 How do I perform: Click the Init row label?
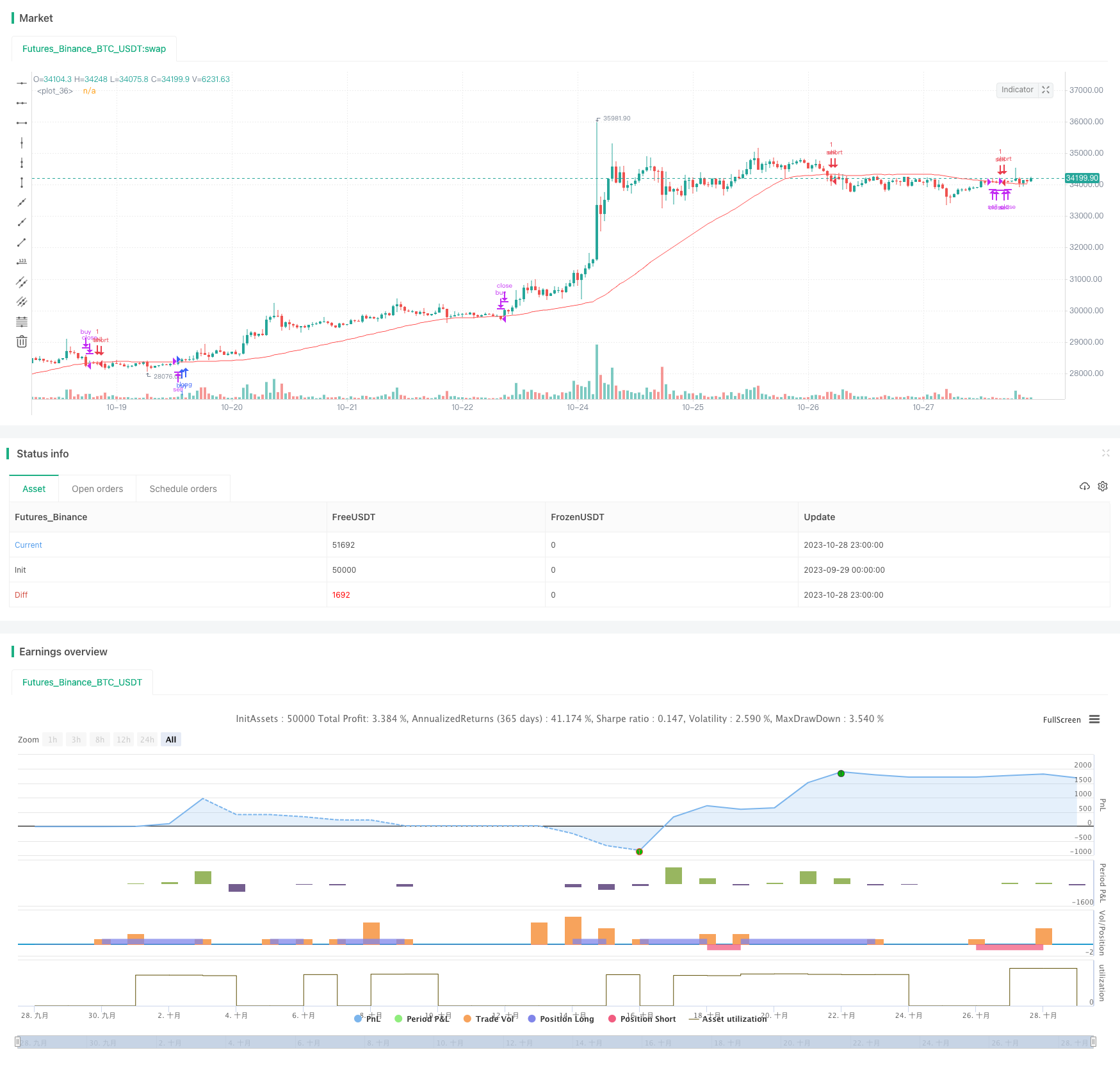(20, 570)
